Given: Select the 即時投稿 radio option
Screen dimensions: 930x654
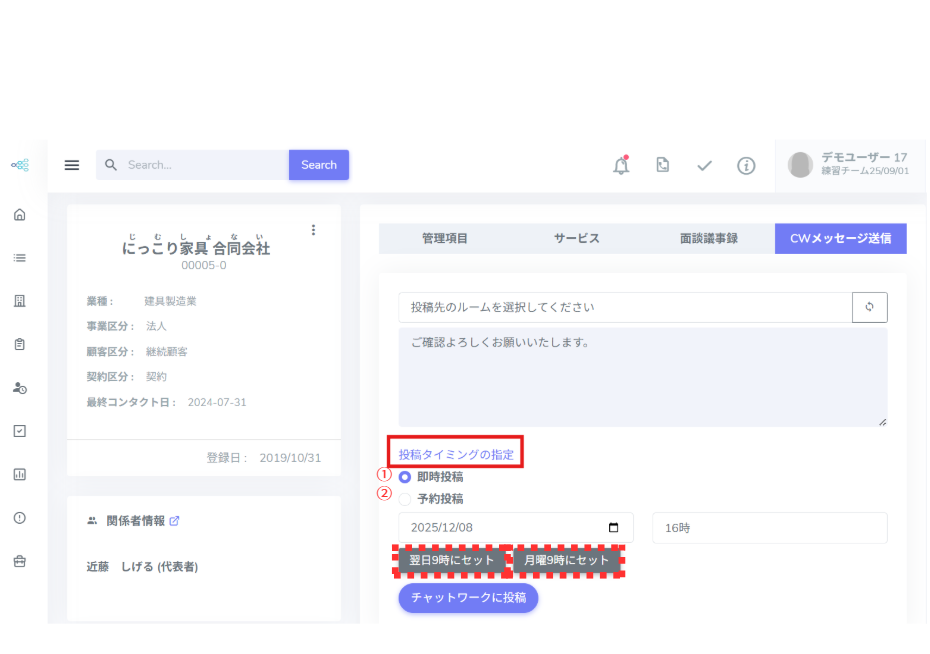Looking at the screenshot, I should tap(405, 477).
